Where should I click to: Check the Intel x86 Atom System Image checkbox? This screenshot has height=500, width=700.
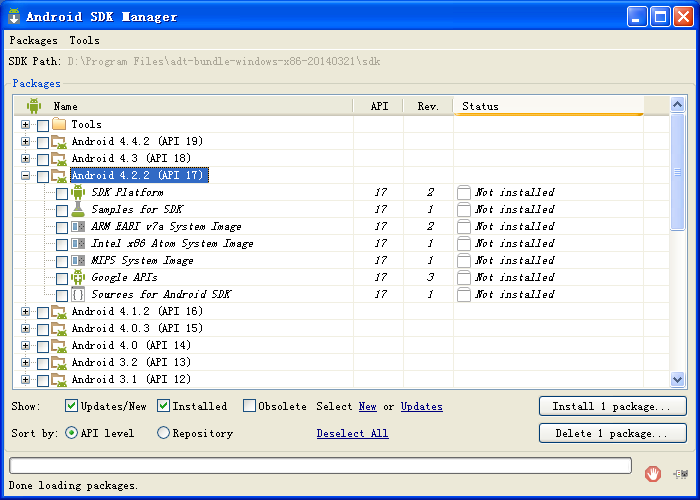(x=62, y=244)
